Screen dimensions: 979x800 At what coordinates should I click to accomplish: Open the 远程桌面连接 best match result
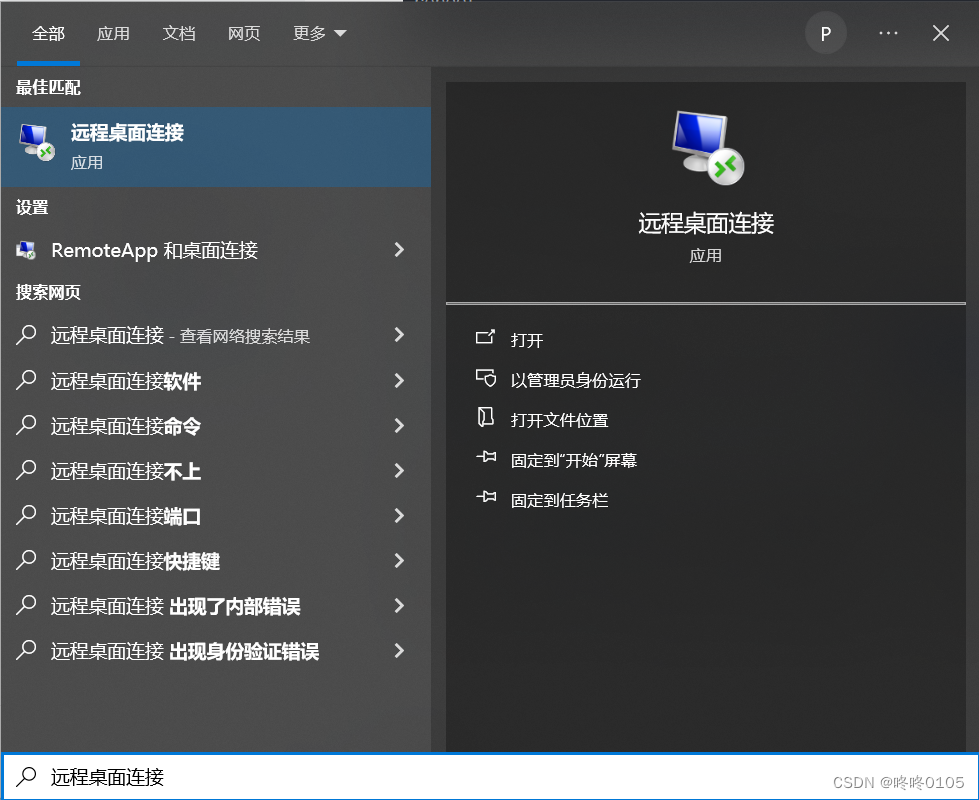216,147
